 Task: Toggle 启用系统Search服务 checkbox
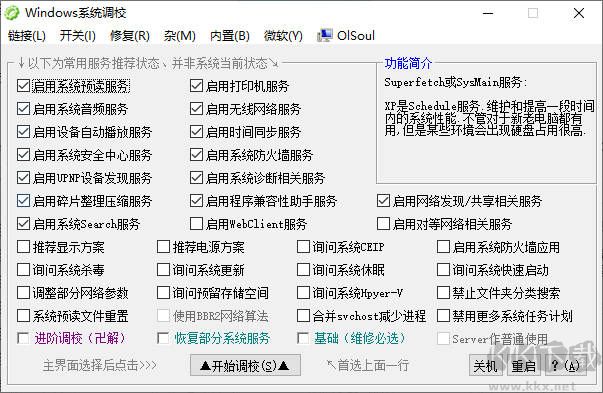click(x=23, y=224)
